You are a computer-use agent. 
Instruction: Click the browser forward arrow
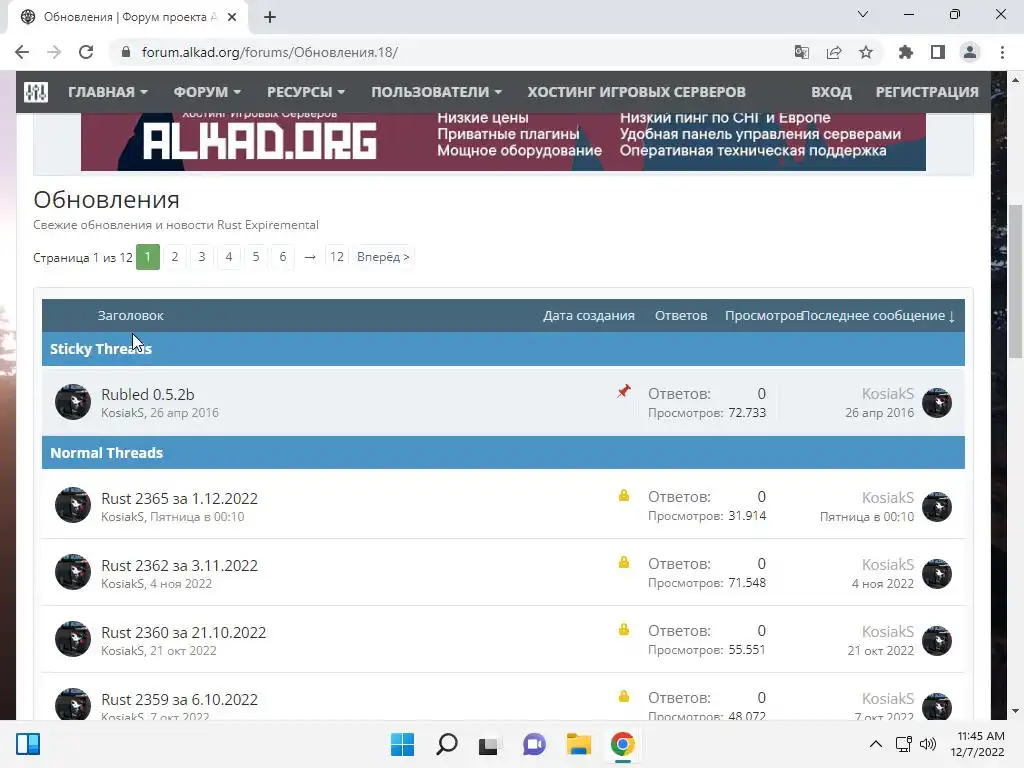pyautogui.click(x=54, y=52)
